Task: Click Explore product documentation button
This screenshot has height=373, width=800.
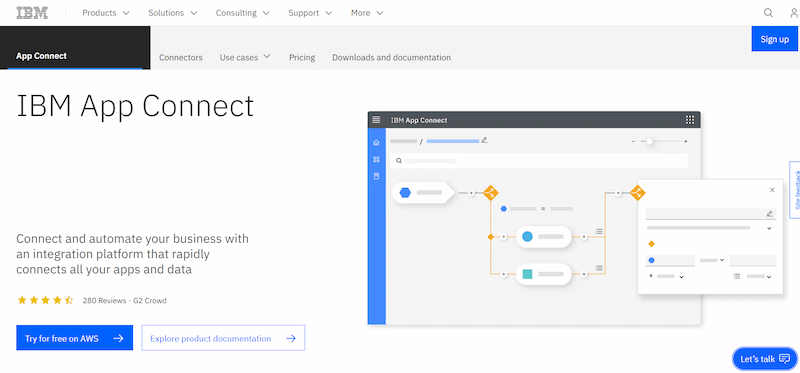Action: (223, 338)
